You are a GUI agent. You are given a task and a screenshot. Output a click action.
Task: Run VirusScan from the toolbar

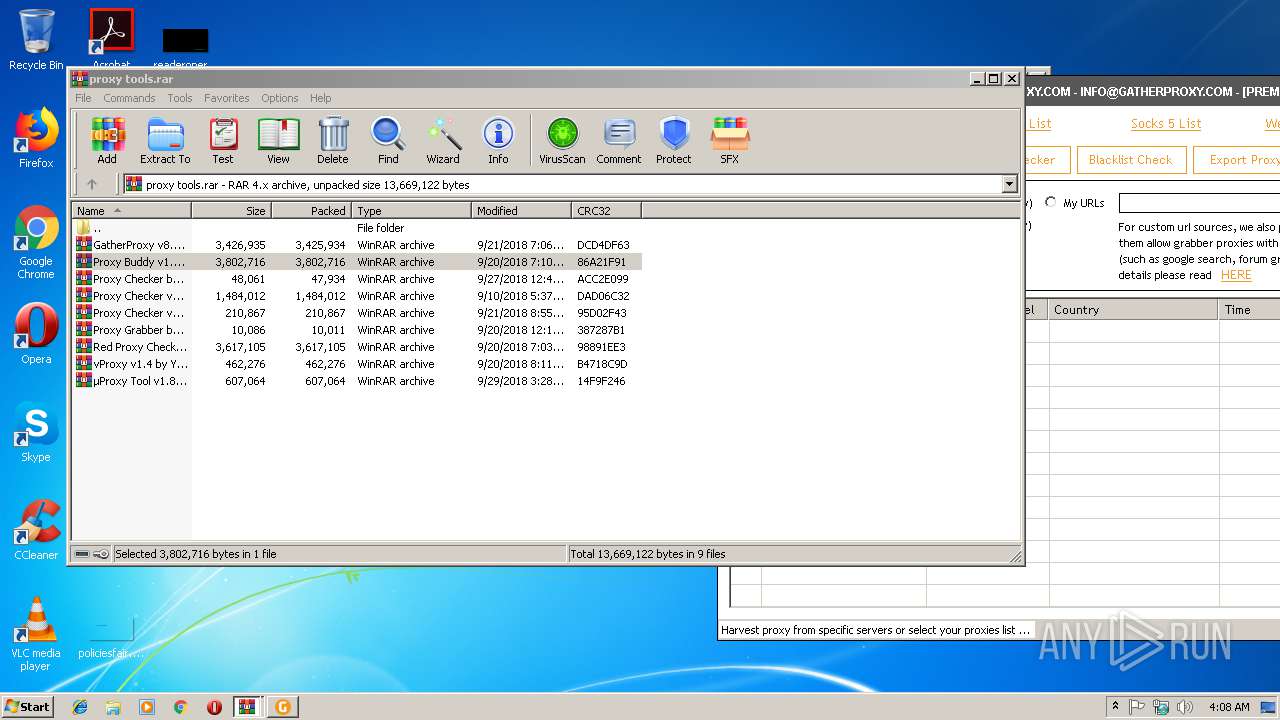click(562, 140)
